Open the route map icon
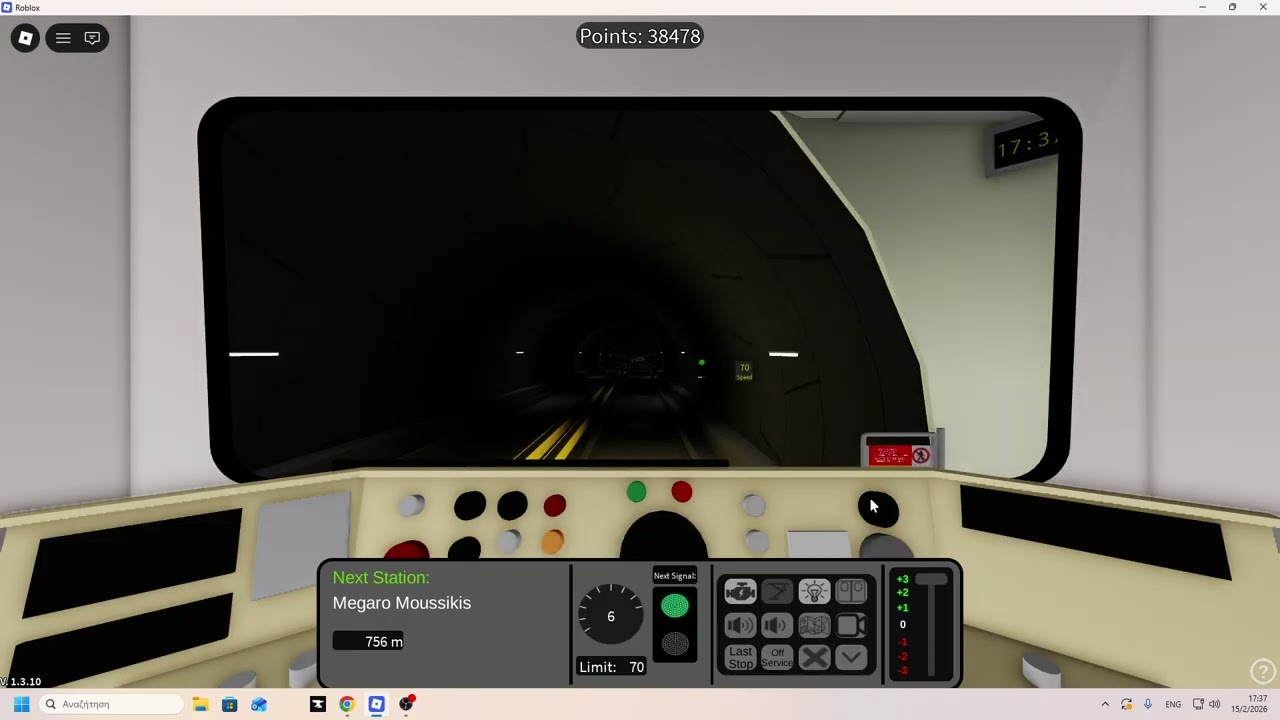This screenshot has height=720, width=1280. [814, 625]
